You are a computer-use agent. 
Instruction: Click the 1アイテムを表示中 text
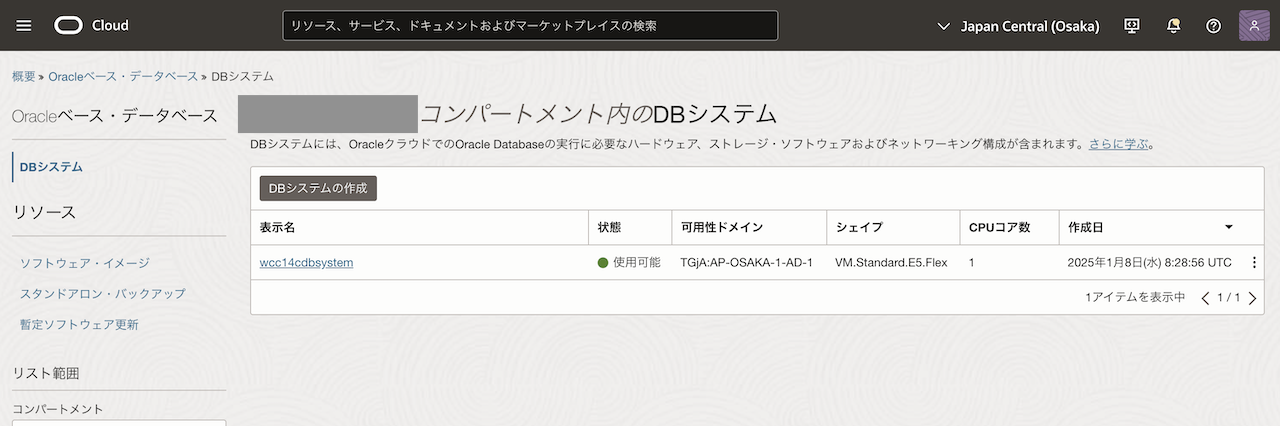click(x=1135, y=298)
